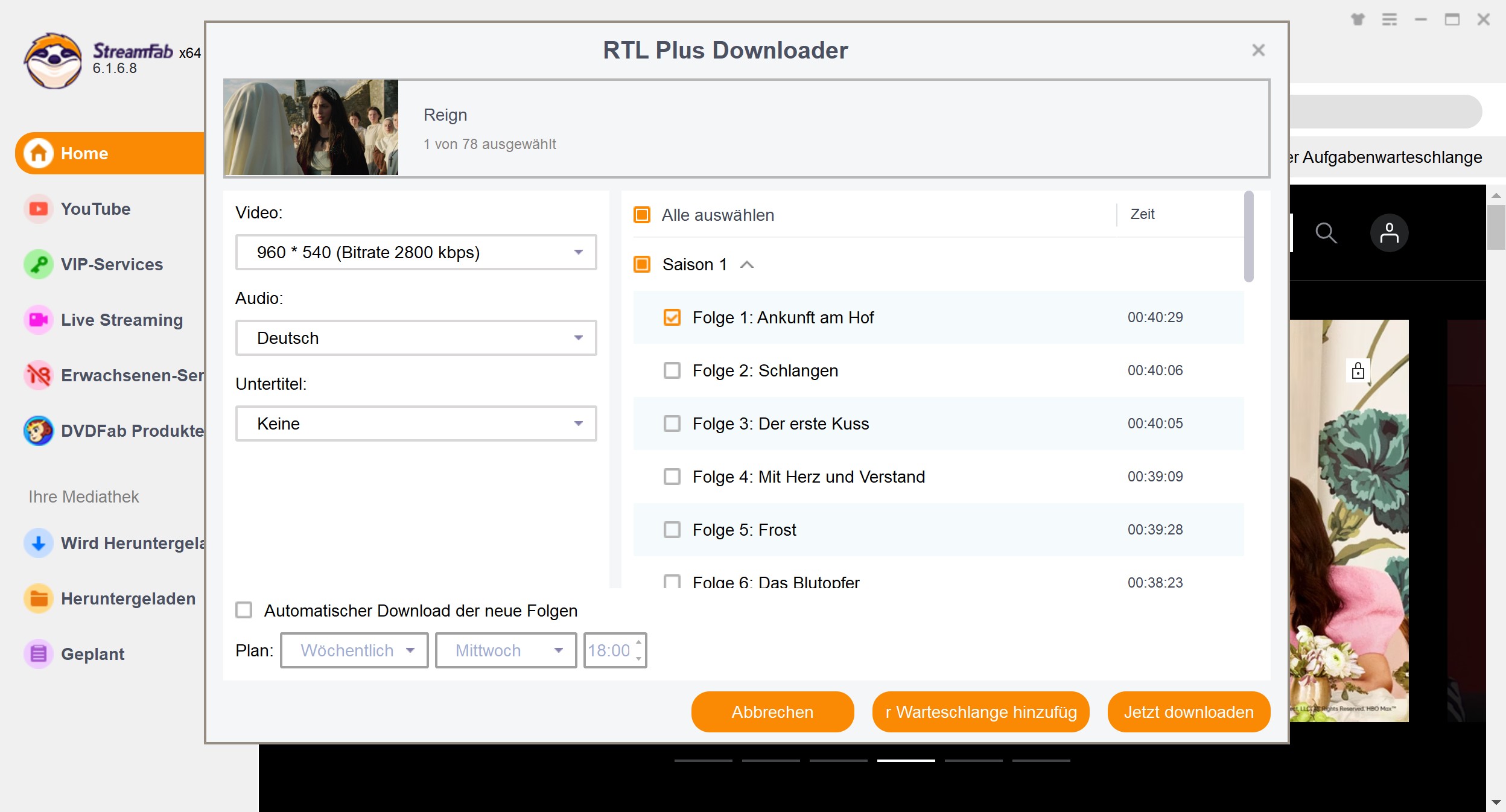Click the series title Reign
Viewport: 1506px width, 812px height.
click(x=445, y=115)
